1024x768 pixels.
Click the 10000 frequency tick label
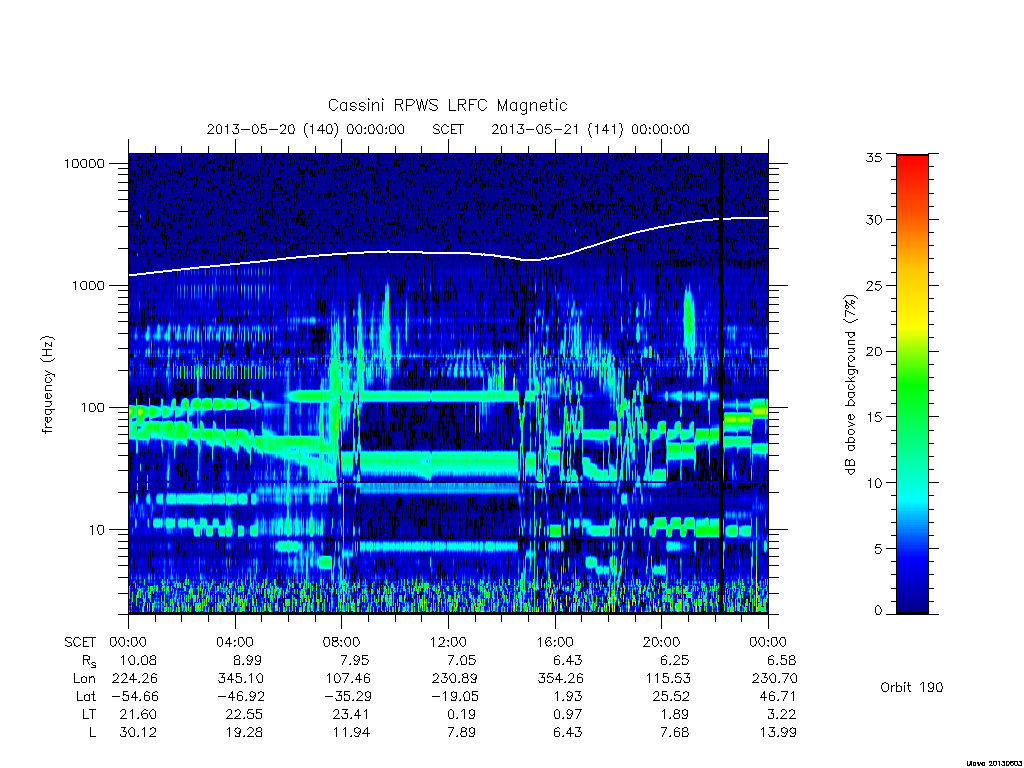(x=84, y=163)
